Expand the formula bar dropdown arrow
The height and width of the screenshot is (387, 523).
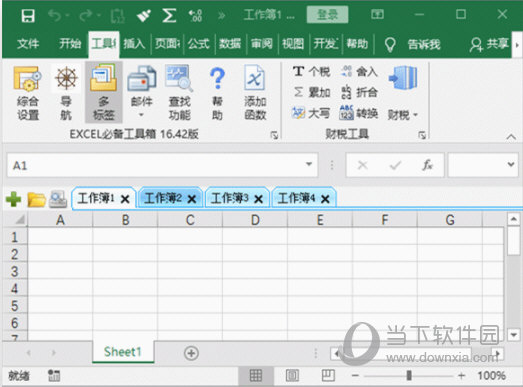(x=511, y=164)
